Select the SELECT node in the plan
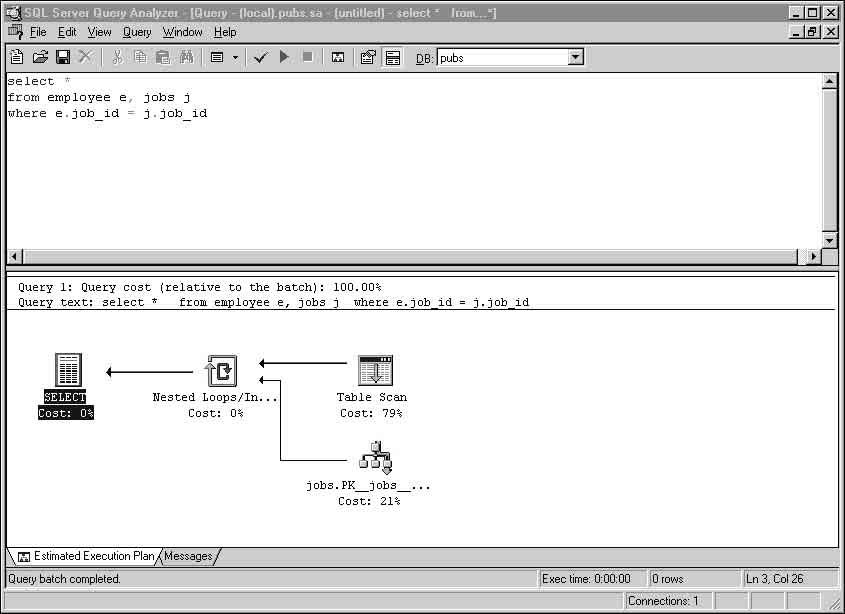 66,386
